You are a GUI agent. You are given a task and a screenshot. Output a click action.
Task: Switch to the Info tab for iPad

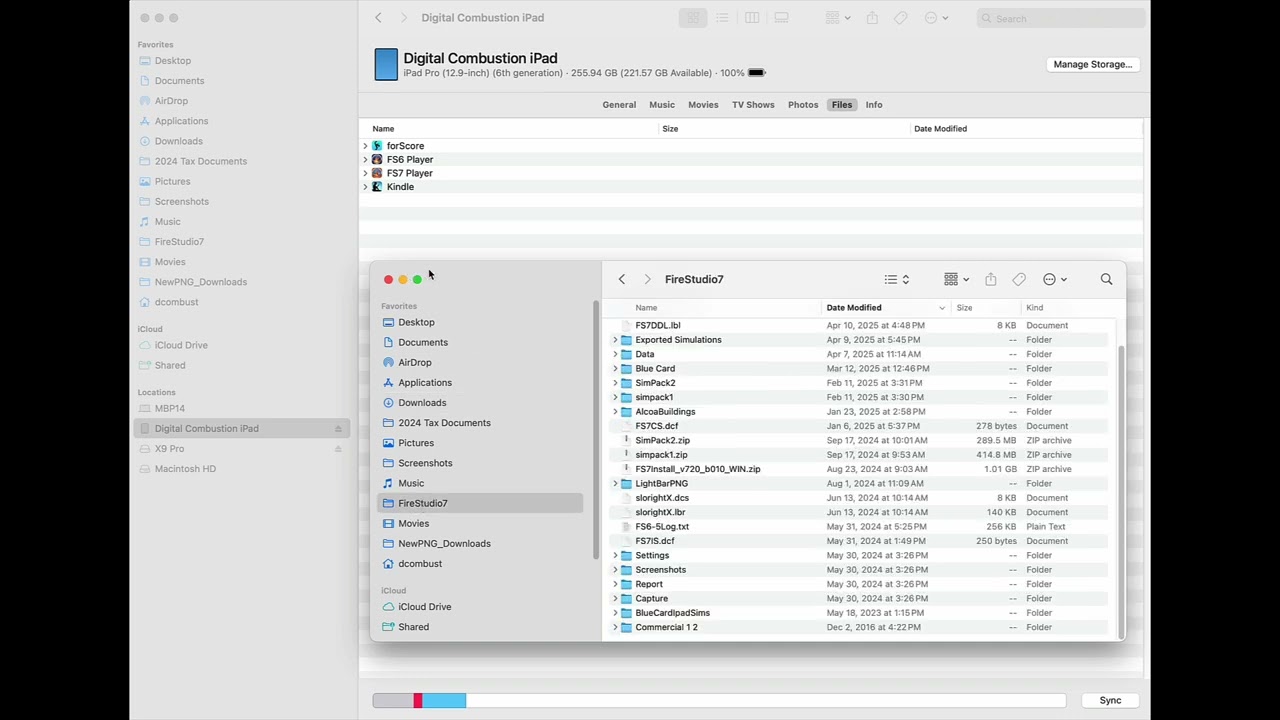(x=874, y=105)
